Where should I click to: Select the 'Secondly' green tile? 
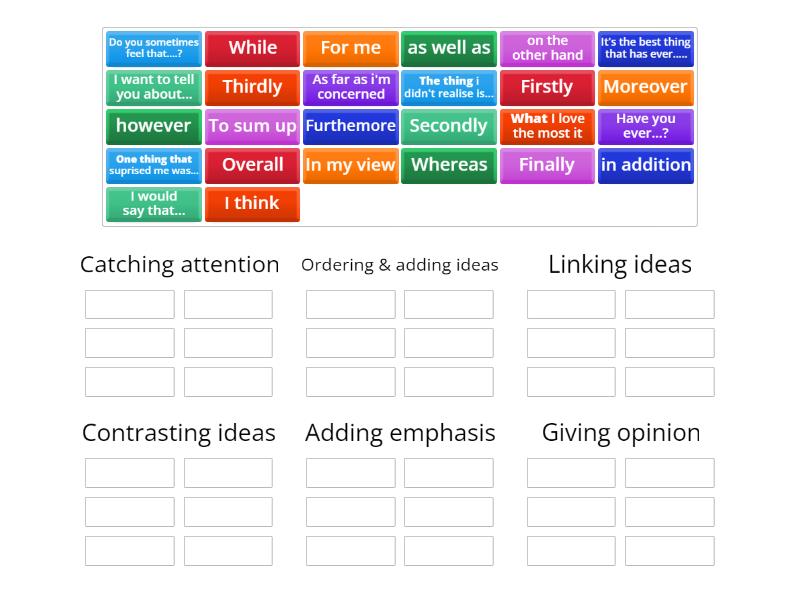coord(449,126)
